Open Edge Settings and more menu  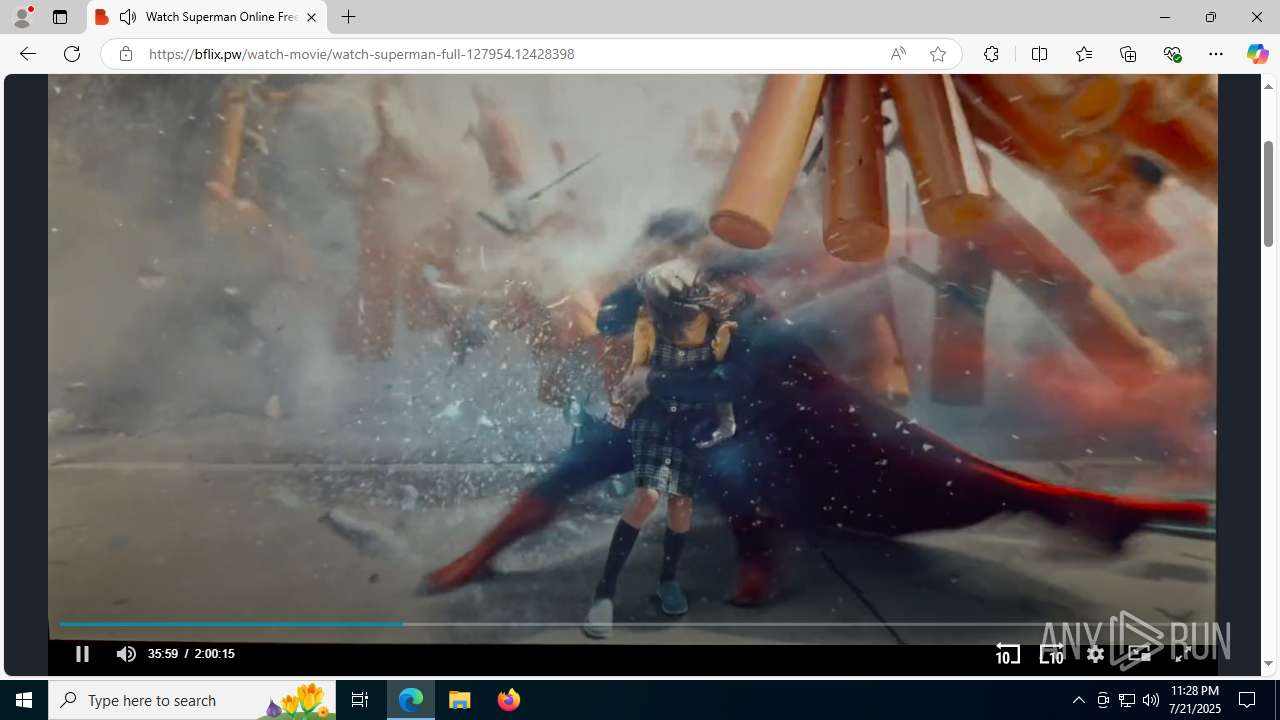click(x=1216, y=54)
